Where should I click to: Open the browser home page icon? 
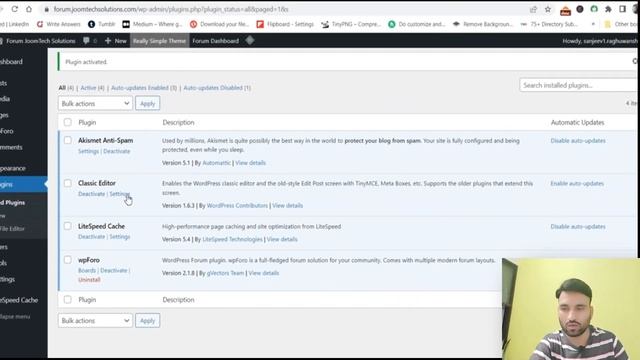tap(29, 9)
